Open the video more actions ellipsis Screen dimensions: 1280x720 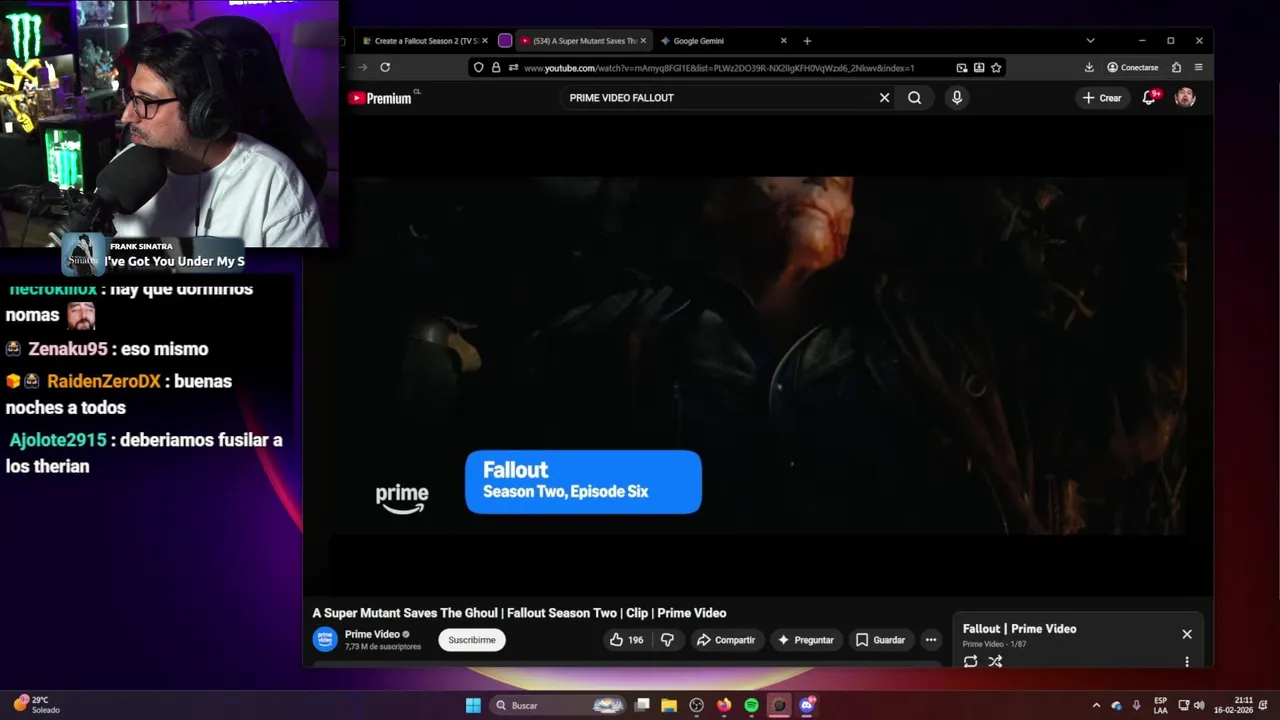pos(931,640)
